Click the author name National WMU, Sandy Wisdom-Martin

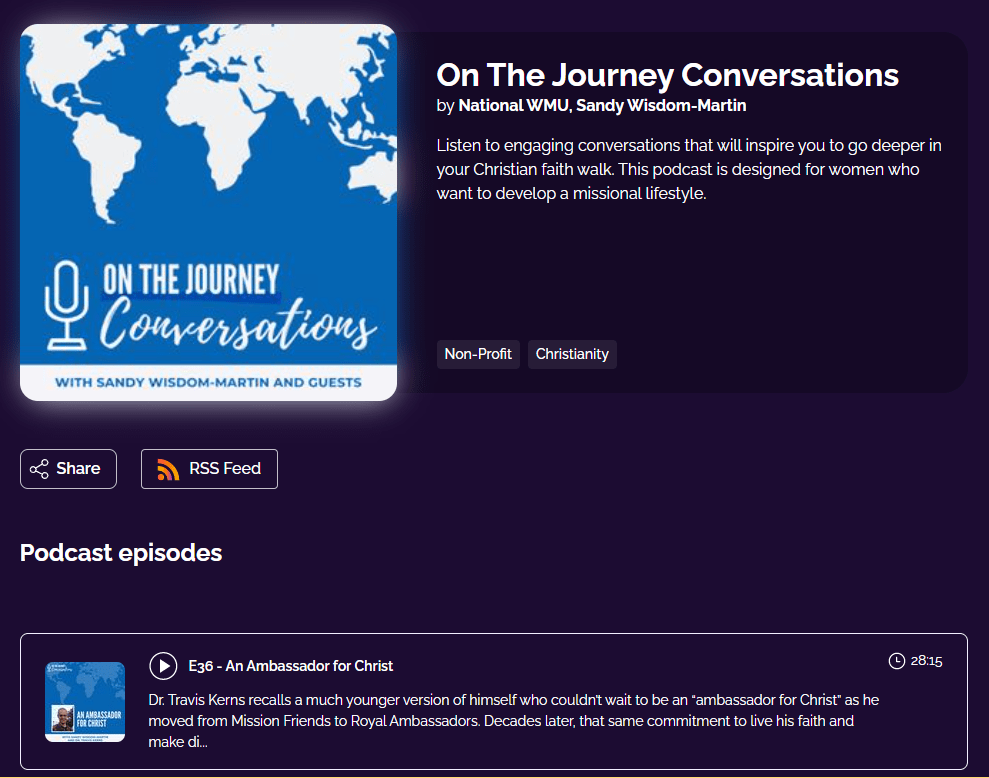tap(602, 105)
